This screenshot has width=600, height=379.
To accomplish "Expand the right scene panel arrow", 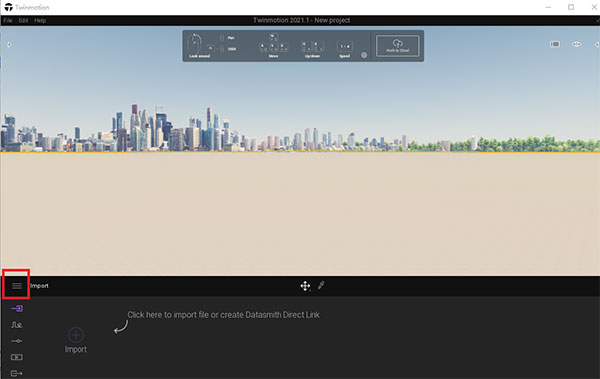I will point(597,44).
